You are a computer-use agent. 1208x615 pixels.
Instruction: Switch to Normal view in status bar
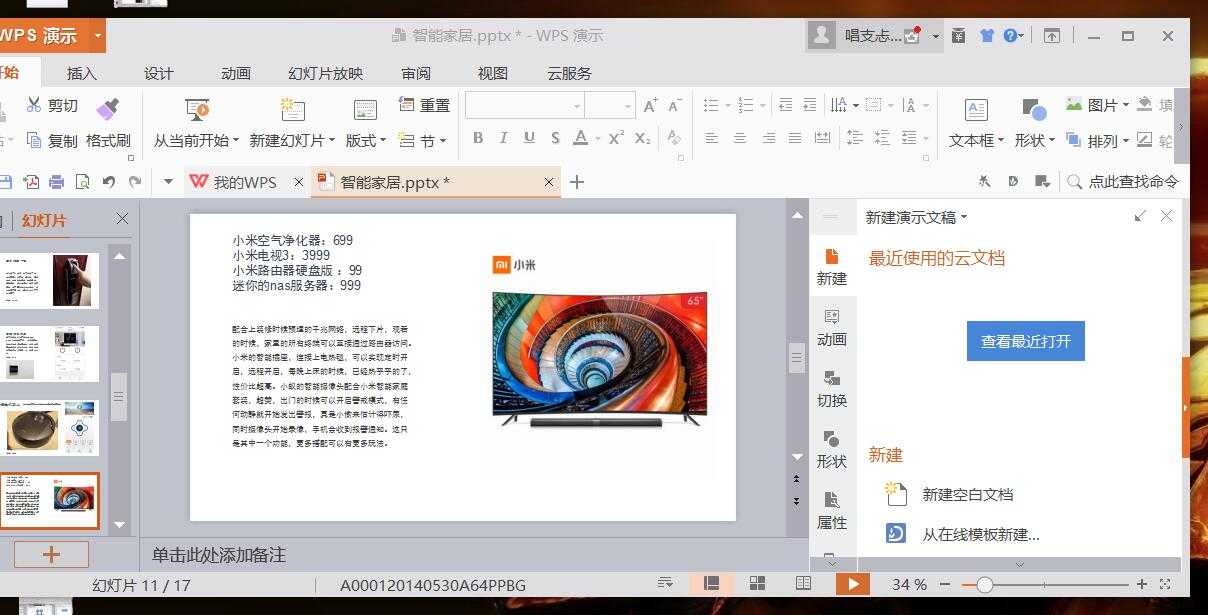point(711,584)
